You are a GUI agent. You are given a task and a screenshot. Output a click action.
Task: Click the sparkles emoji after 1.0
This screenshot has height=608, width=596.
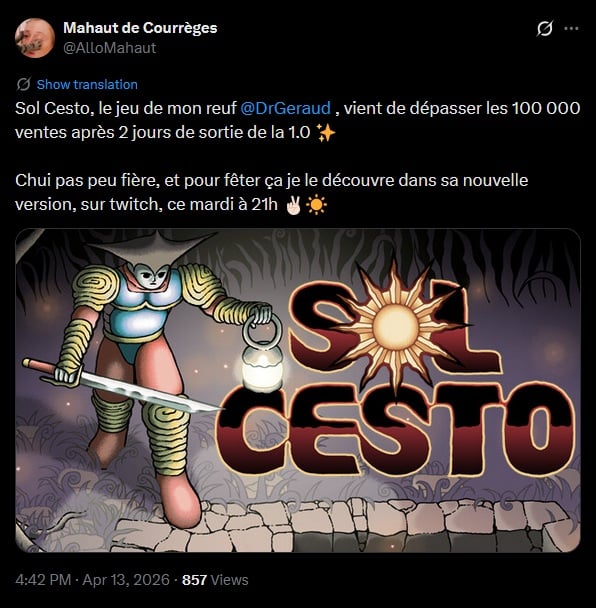click(x=326, y=133)
